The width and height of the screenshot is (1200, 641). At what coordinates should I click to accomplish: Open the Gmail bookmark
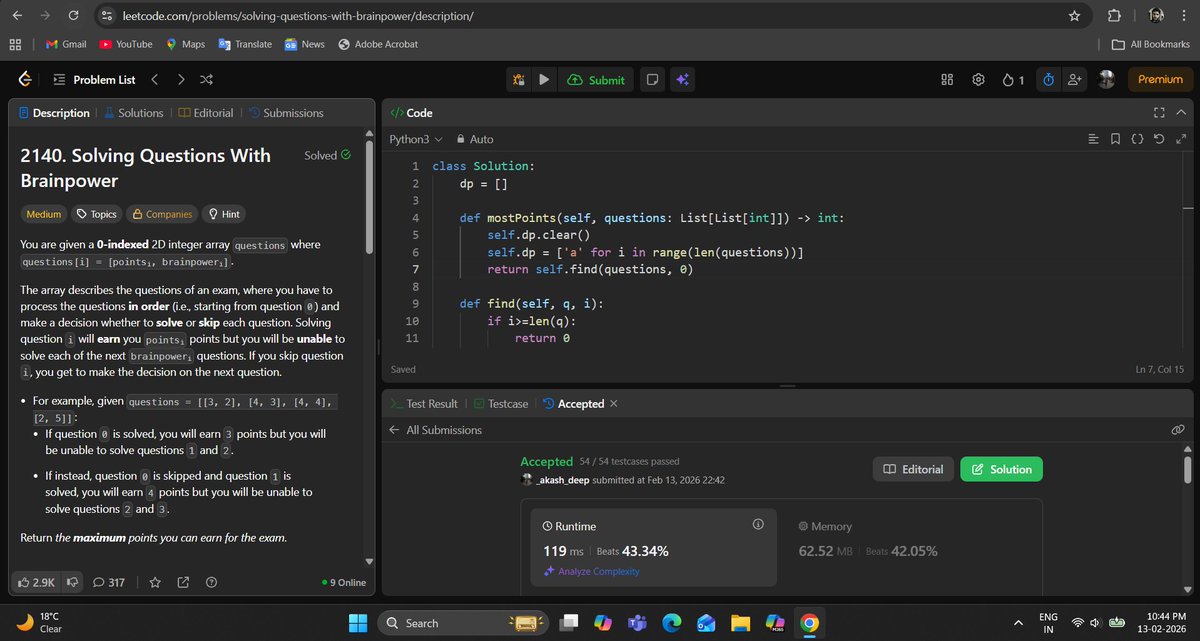pyautogui.click(x=66, y=44)
